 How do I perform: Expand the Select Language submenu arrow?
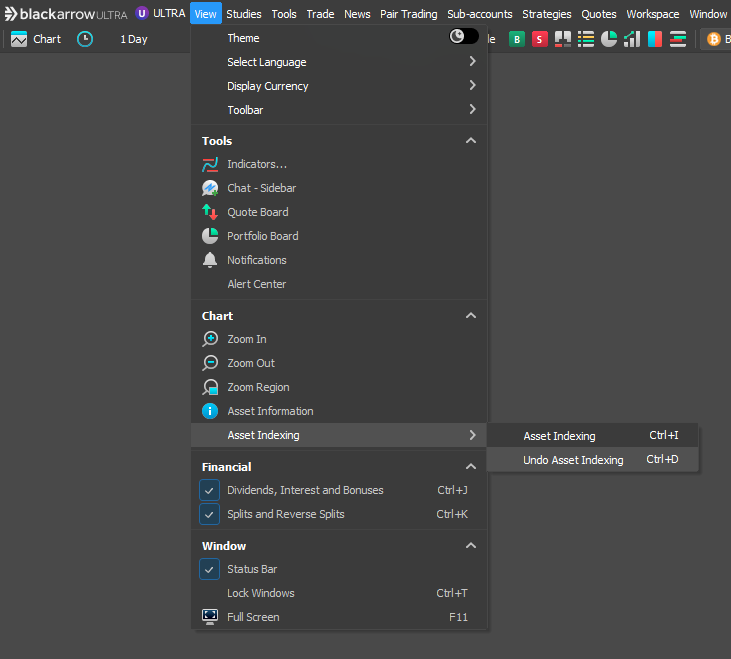472,62
